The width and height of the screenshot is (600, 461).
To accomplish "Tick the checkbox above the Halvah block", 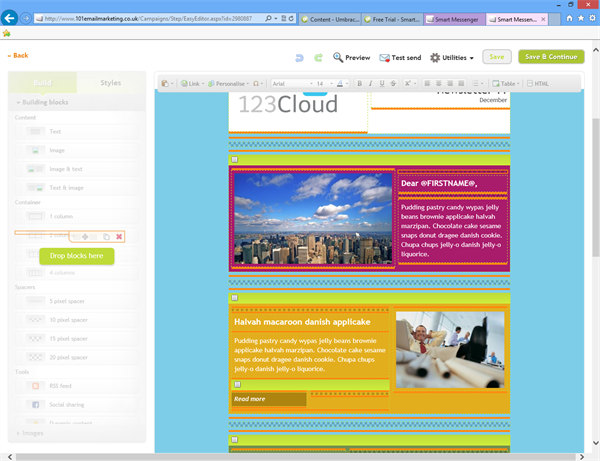I will (235, 298).
